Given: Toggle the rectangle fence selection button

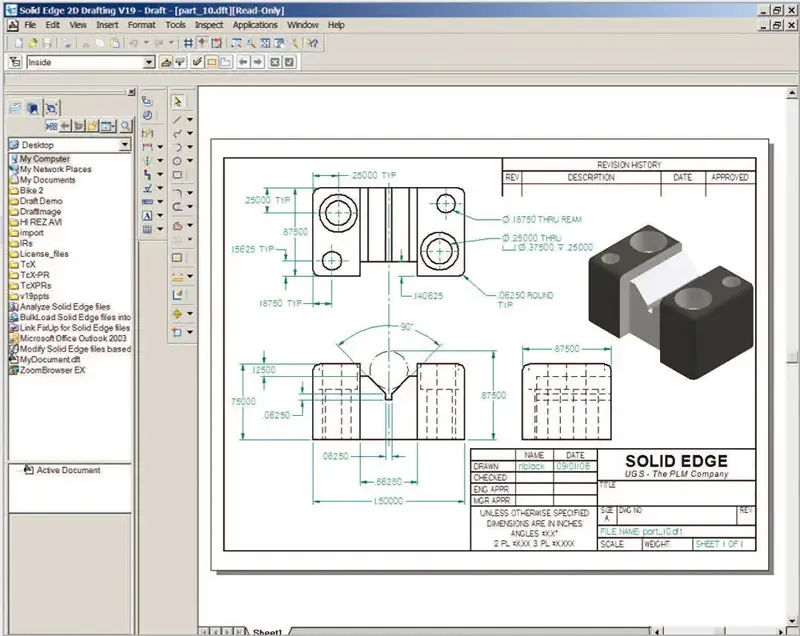Looking at the screenshot, I should click(x=212, y=62).
